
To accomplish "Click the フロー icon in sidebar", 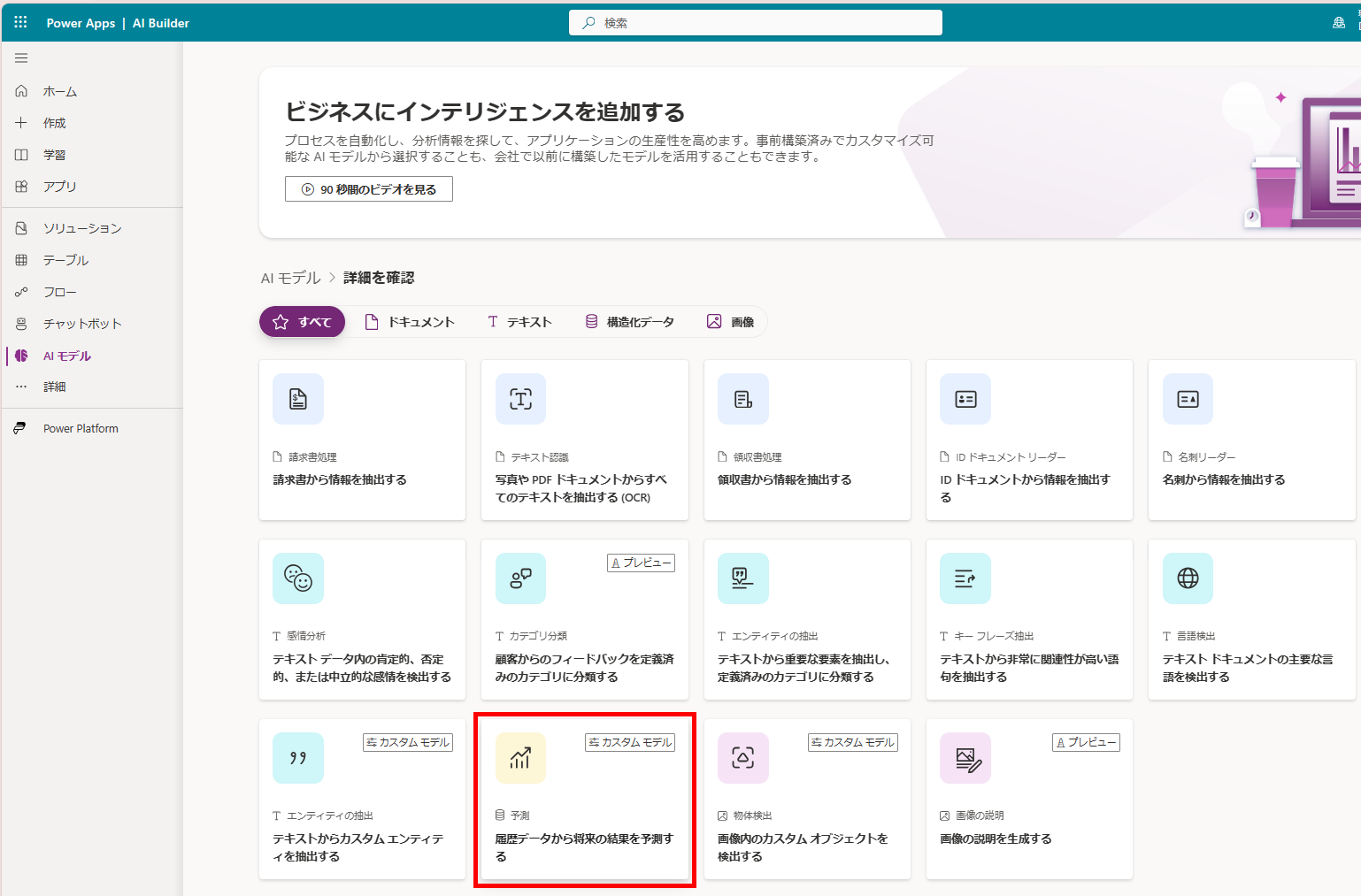I will [x=21, y=292].
